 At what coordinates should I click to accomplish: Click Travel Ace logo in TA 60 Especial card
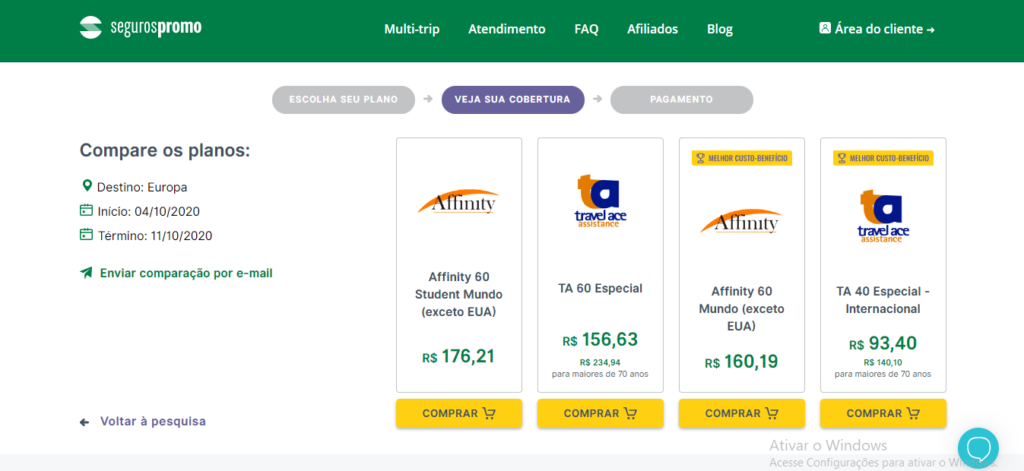[600, 201]
